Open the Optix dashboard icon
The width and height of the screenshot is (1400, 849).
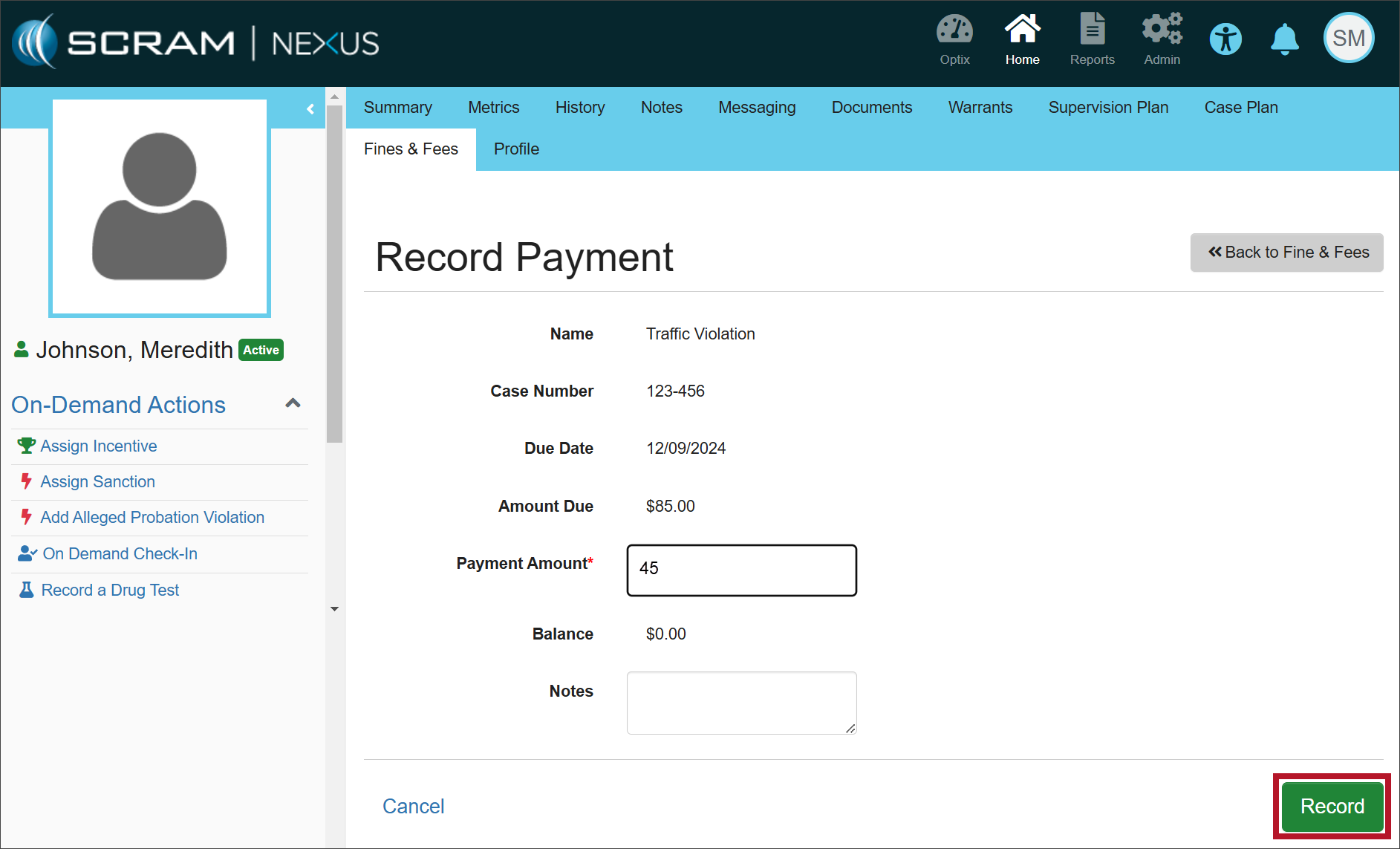pyautogui.click(x=954, y=30)
